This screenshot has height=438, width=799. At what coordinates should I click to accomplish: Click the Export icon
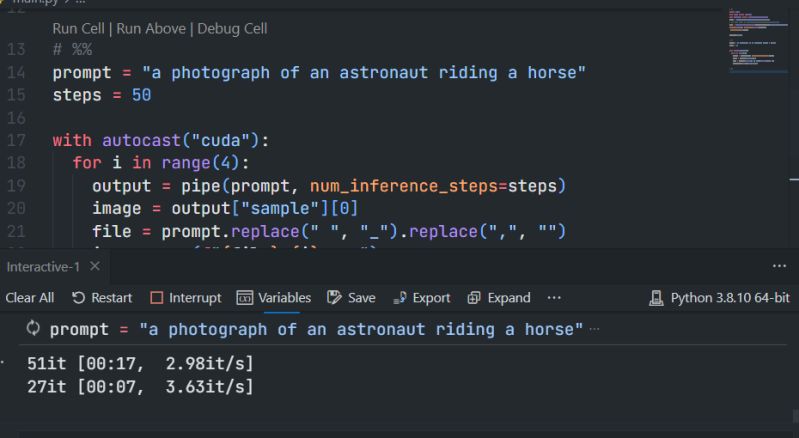tap(398, 298)
